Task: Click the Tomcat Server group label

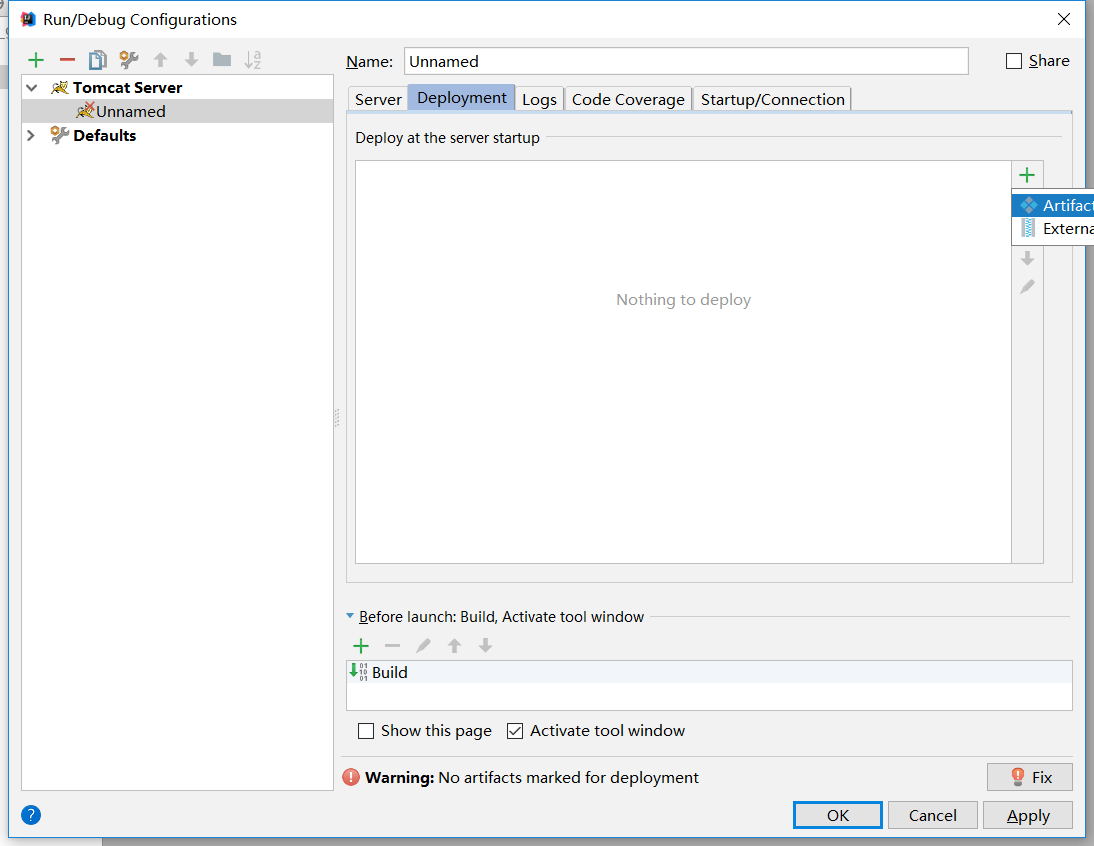Action: coord(127,88)
